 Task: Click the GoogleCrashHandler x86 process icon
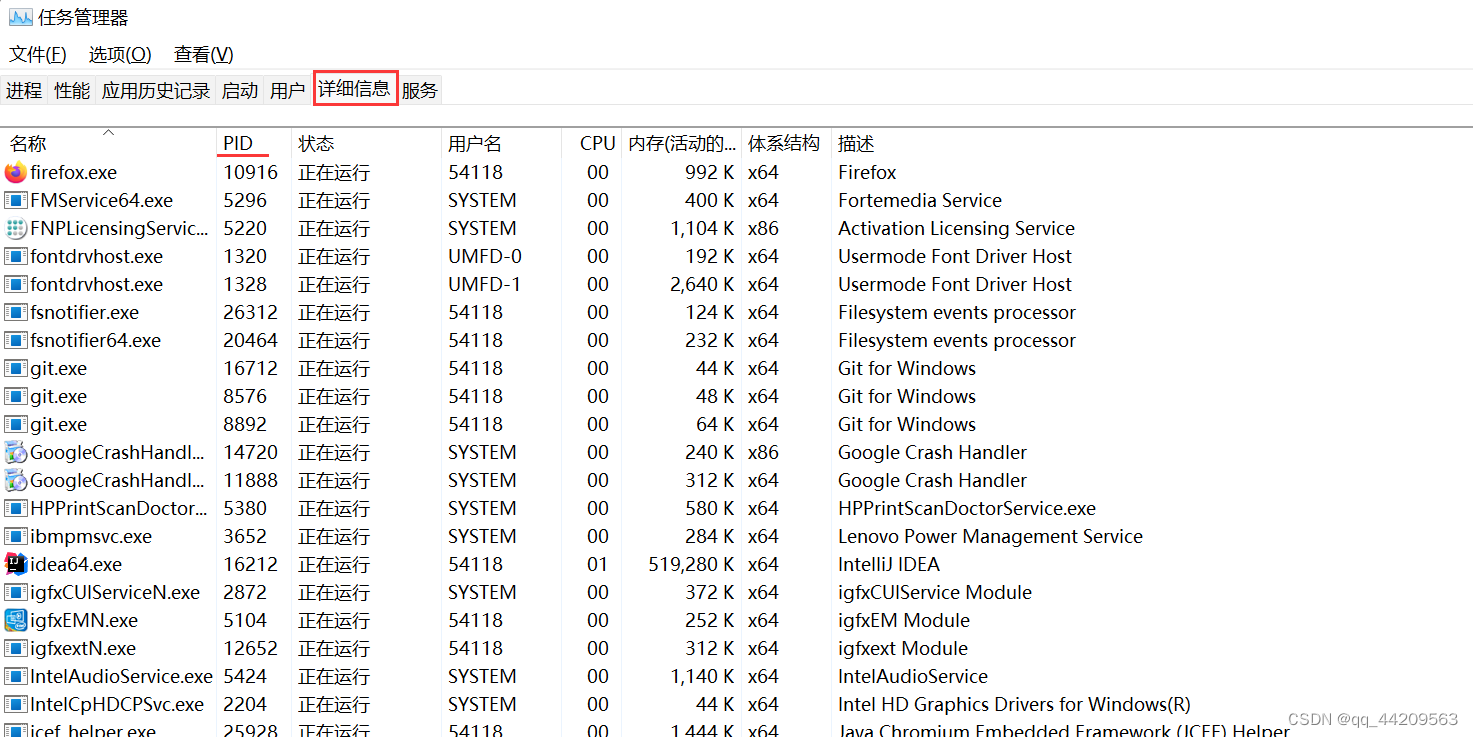point(15,452)
